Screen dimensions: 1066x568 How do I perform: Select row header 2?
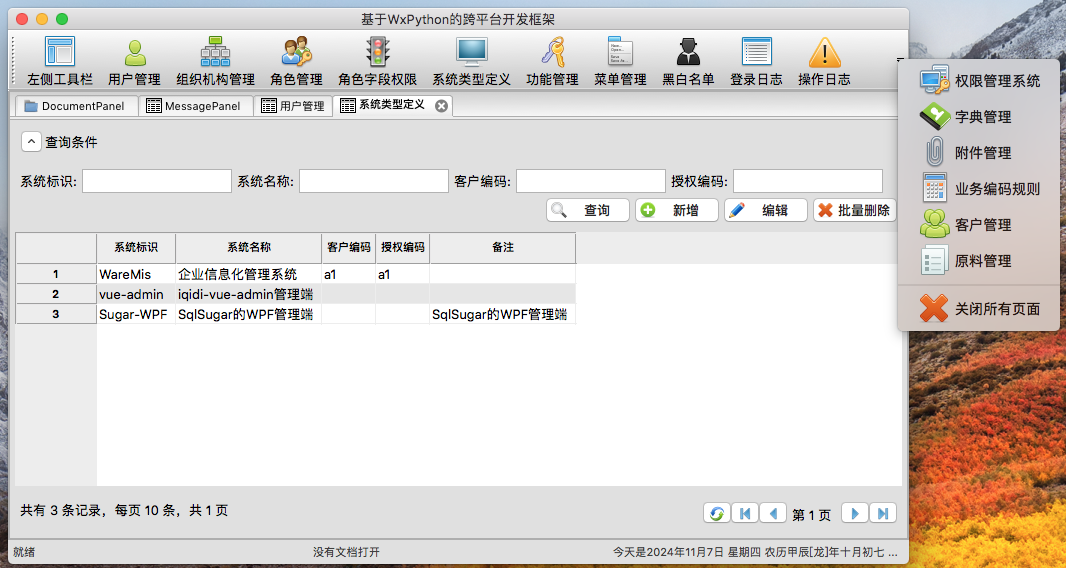(x=56, y=294)
